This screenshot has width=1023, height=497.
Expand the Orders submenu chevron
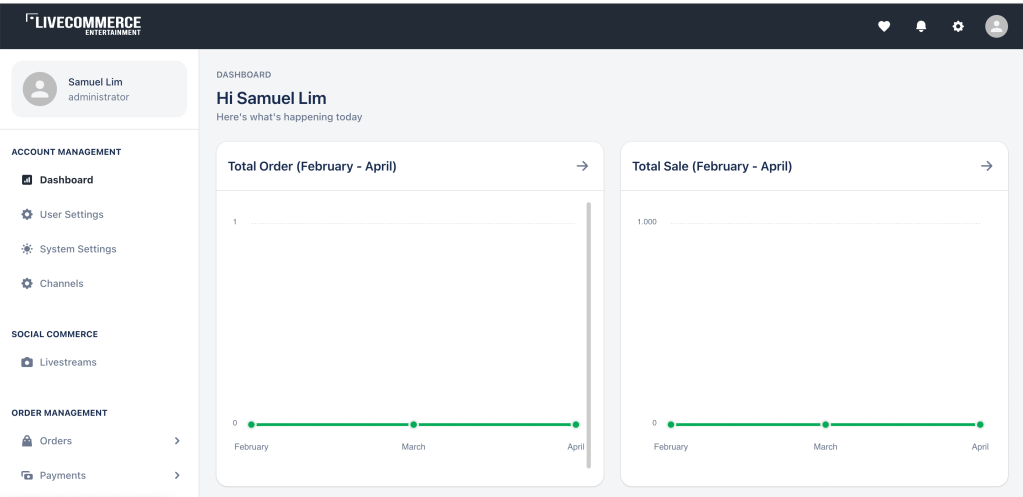tap(177, 441)
